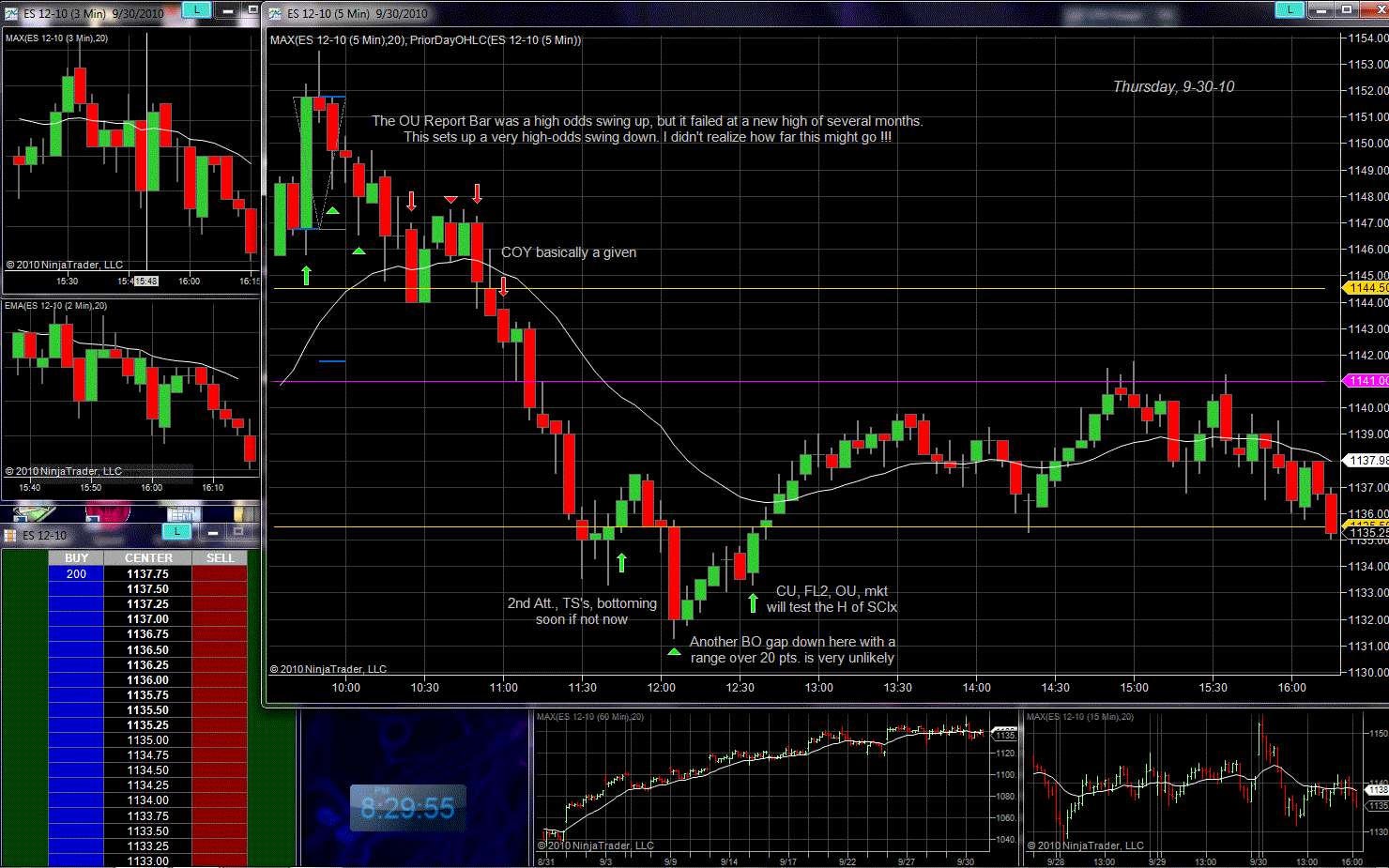
Task: Click the 3 Min chart window icon
Action: point(11,13)
